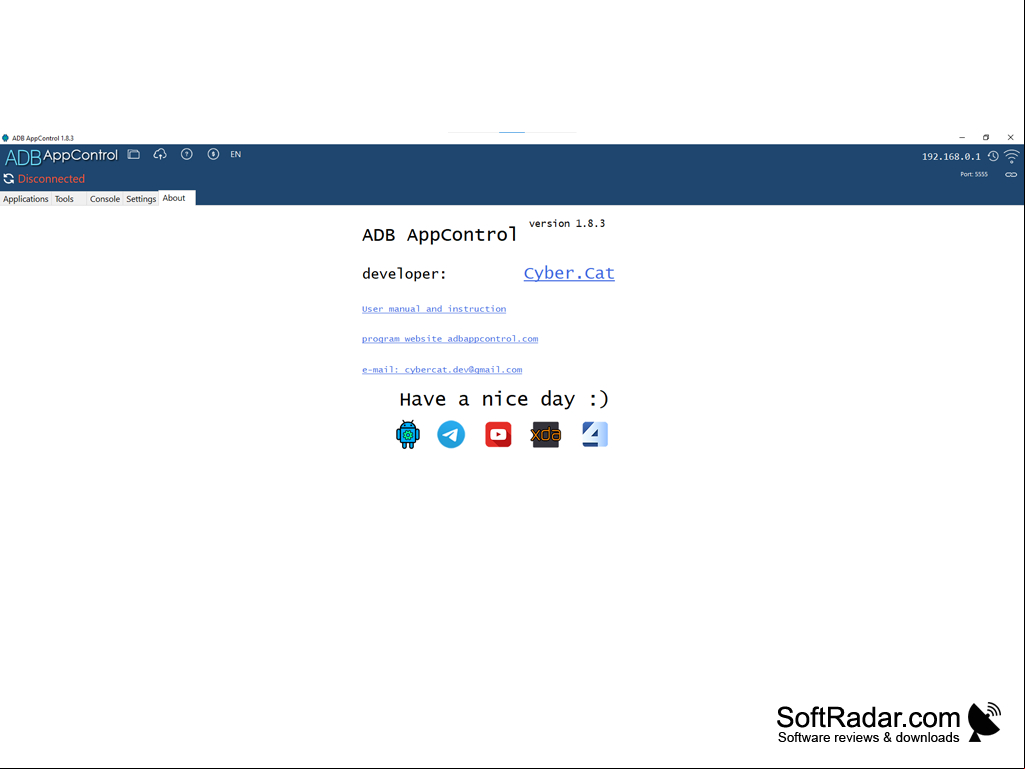Viewport: 1025px width, 769px height.
Task: Switch to the Settings tab
Action: [x=141, y=199]
